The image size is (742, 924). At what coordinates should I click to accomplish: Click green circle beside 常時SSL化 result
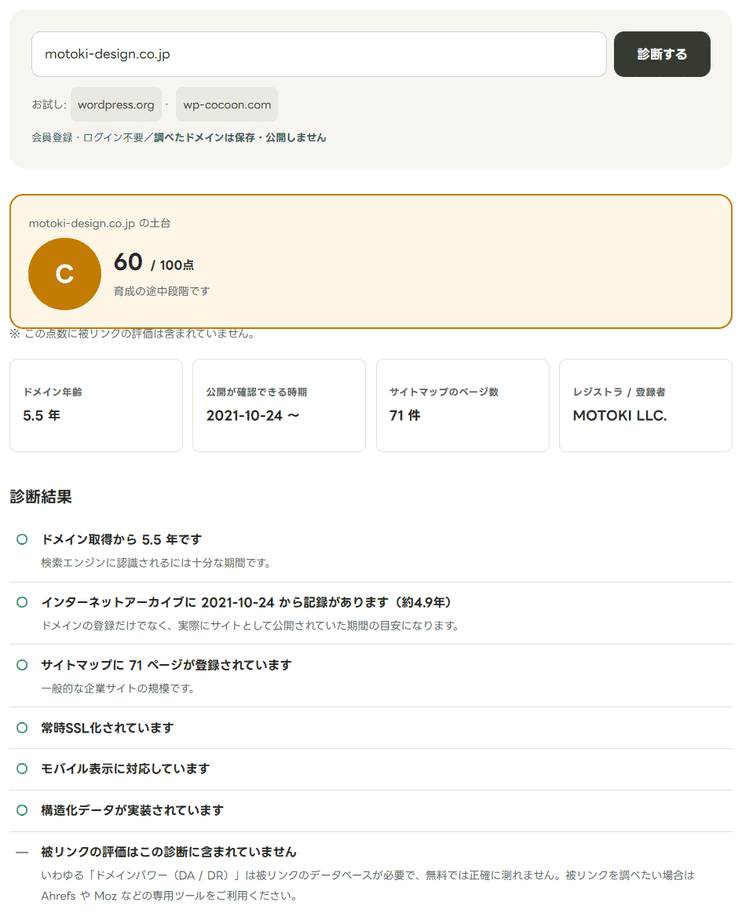22,728
